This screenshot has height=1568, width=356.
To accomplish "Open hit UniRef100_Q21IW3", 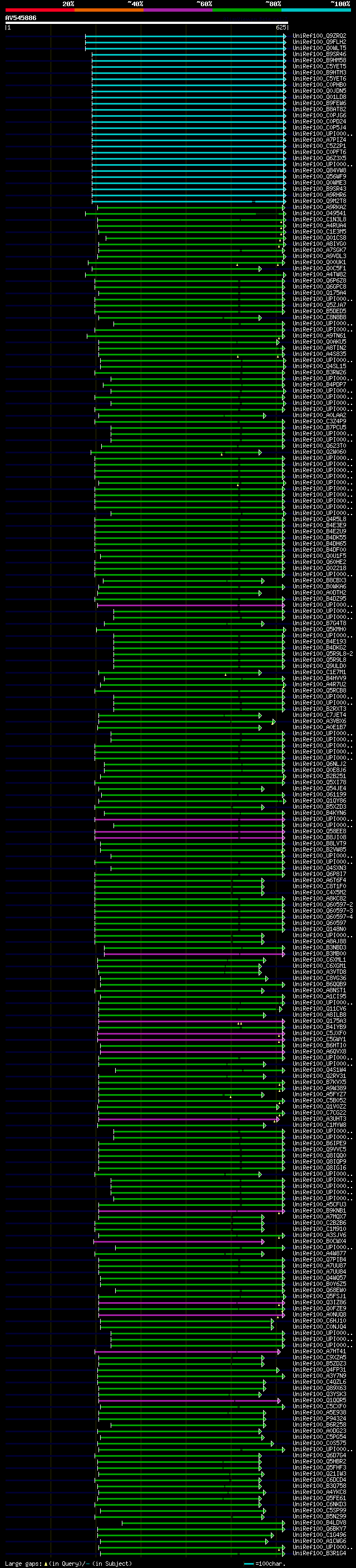I will click(x=319, y=1473).
